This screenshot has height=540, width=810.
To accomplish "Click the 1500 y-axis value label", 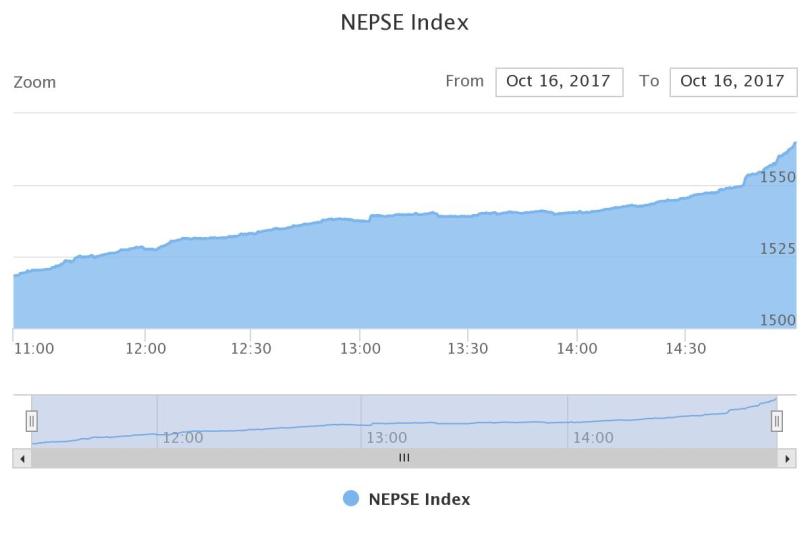I will coord(778,321).
